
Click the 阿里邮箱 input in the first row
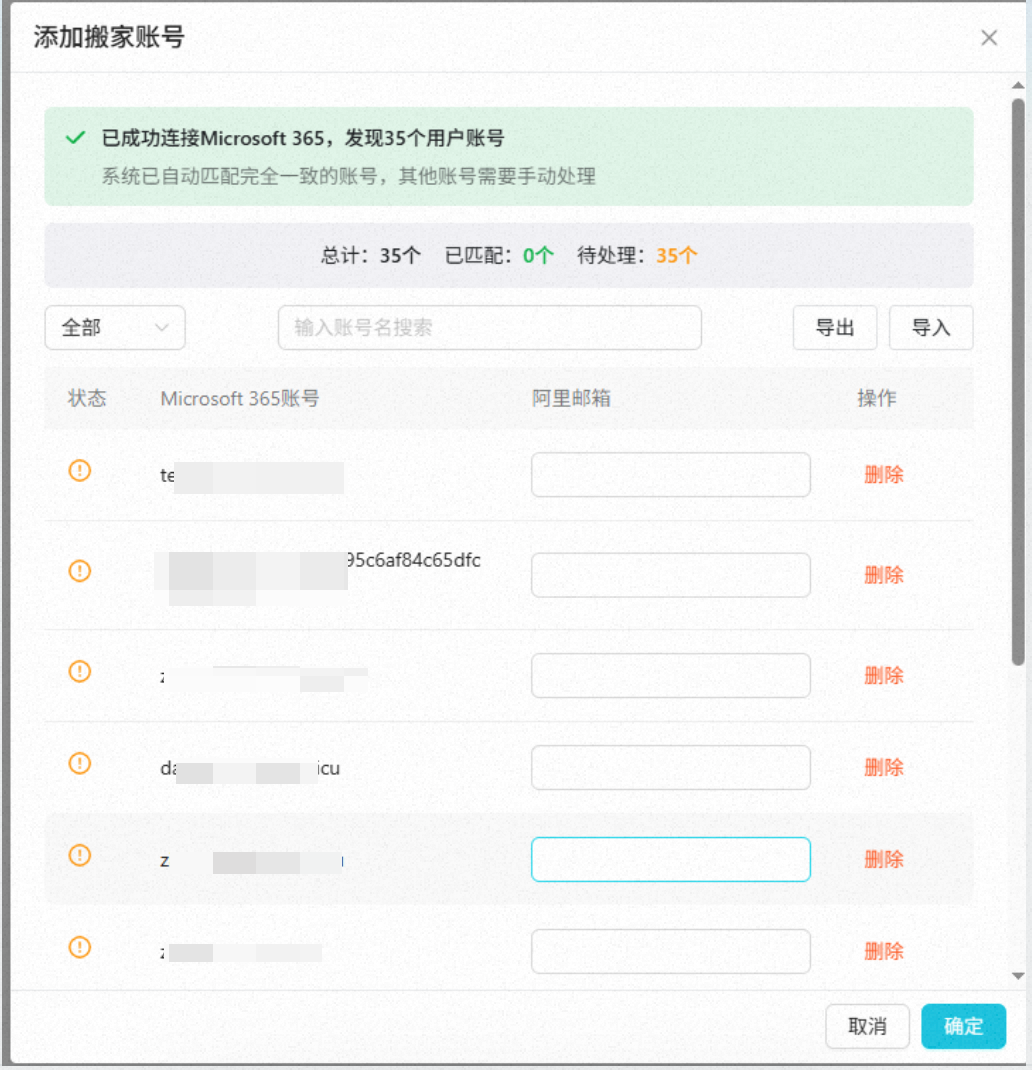[670, 475]
